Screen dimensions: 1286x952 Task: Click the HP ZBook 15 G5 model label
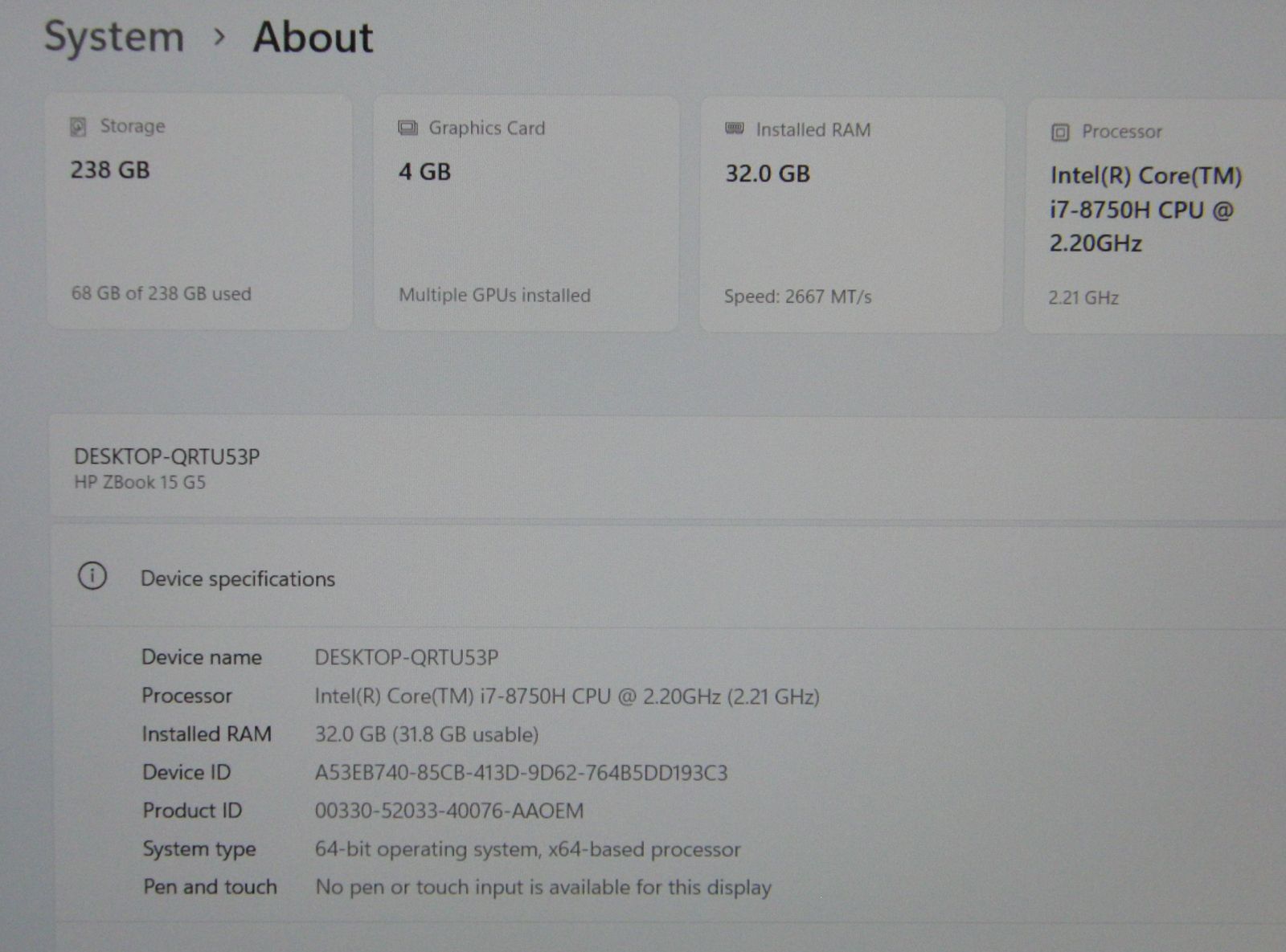point(140,483)
